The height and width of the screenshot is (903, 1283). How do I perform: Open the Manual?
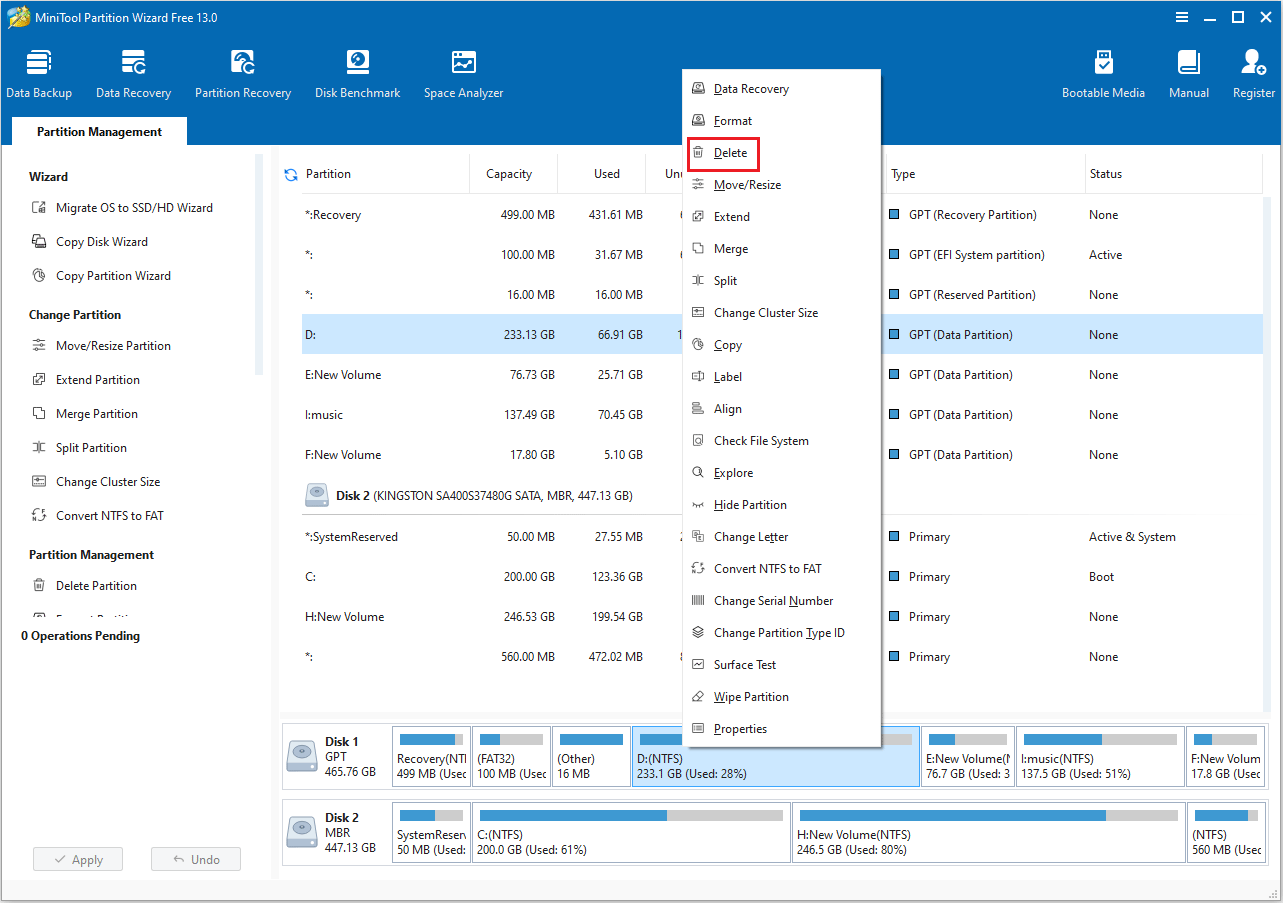click(1187, 71)
